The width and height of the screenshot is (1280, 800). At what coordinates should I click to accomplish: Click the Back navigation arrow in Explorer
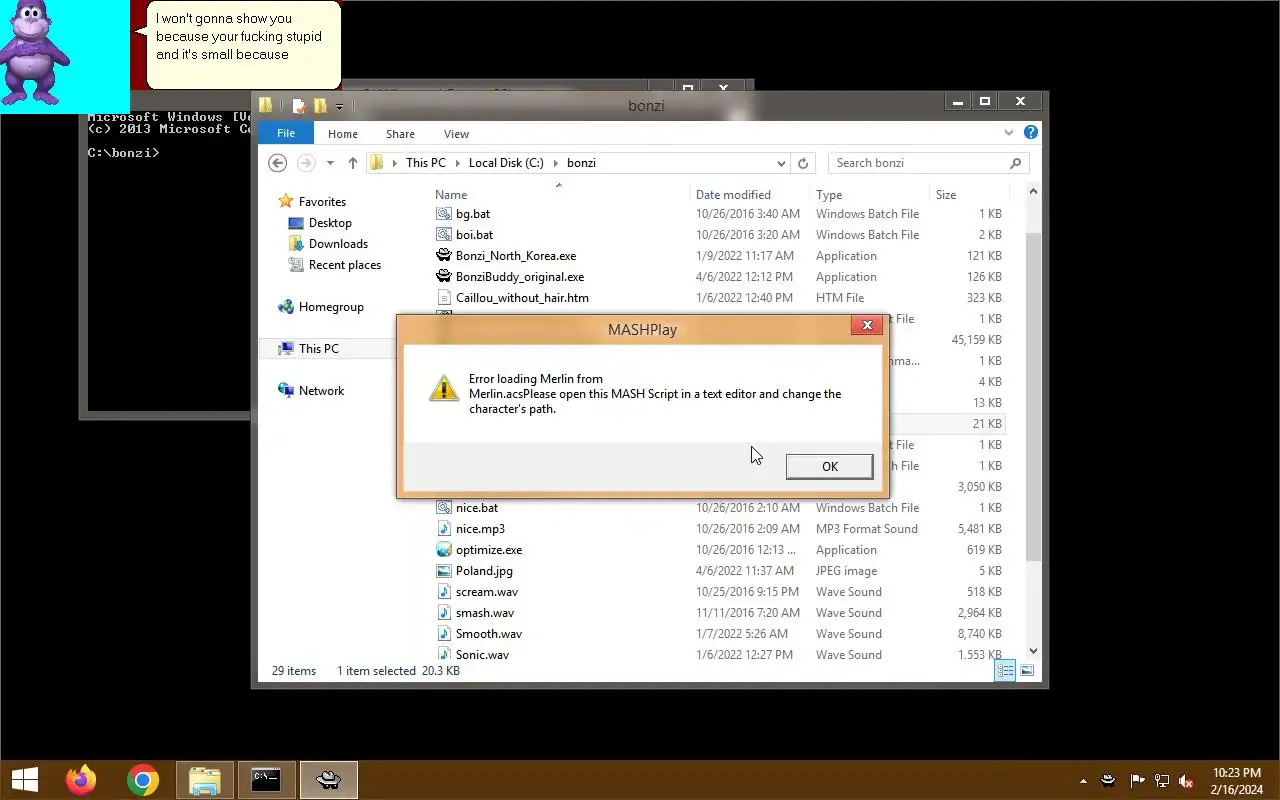click(278, 163)
